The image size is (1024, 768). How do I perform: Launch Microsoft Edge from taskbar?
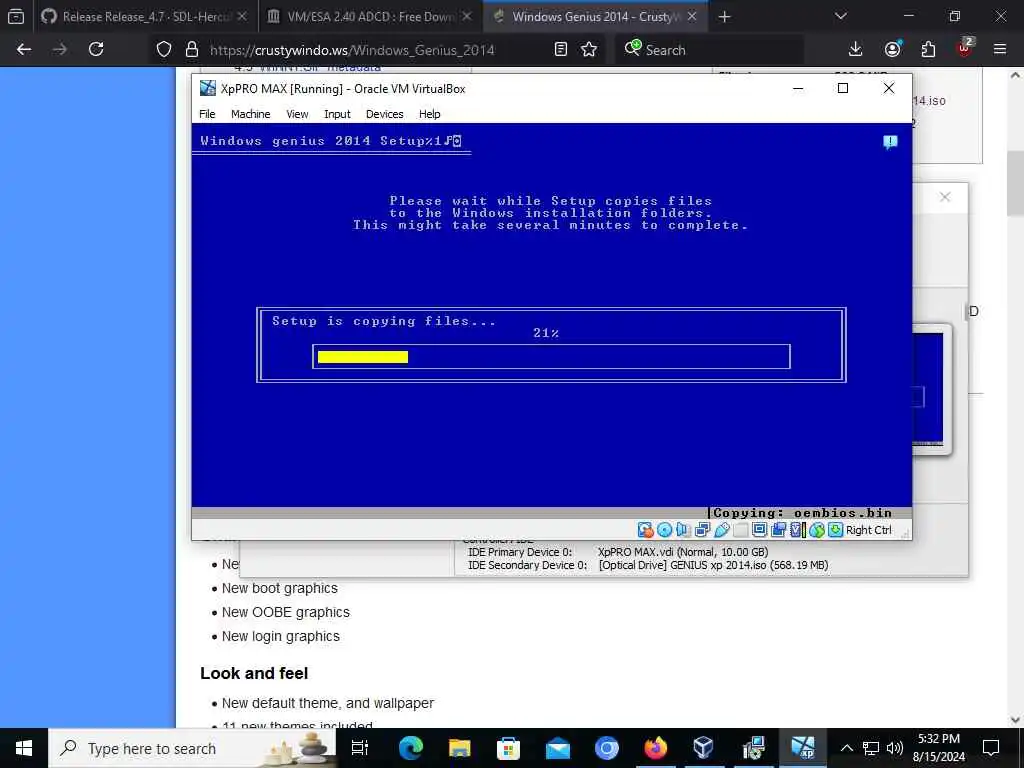[411, 748]
